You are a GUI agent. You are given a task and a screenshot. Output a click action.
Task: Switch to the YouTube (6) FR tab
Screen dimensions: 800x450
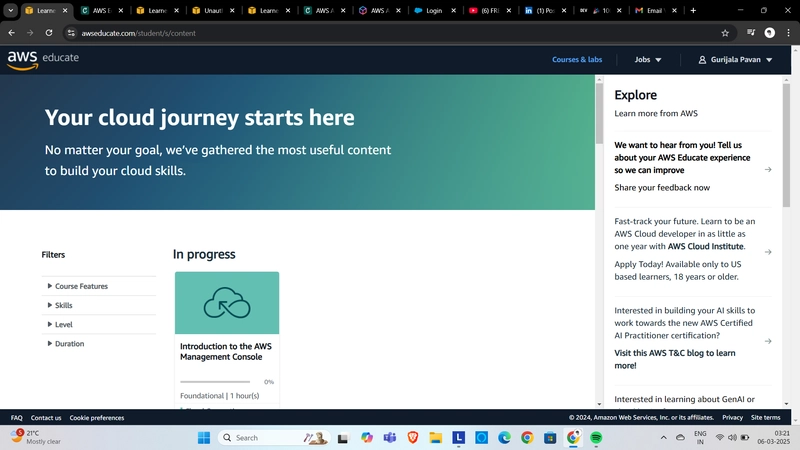click(490, 10)
